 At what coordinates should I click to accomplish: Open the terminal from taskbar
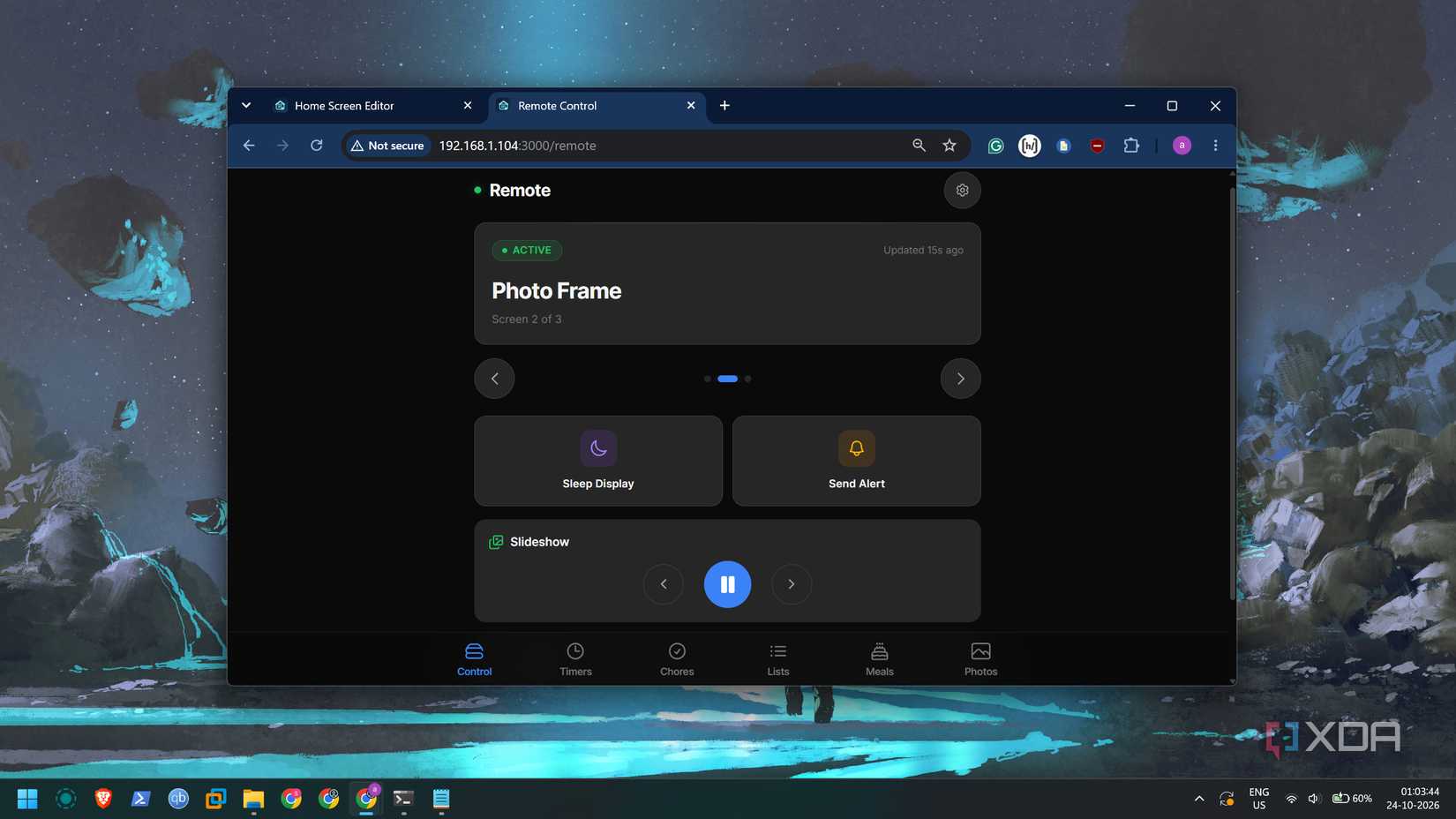pyautogui.click(x=403, y=799)
